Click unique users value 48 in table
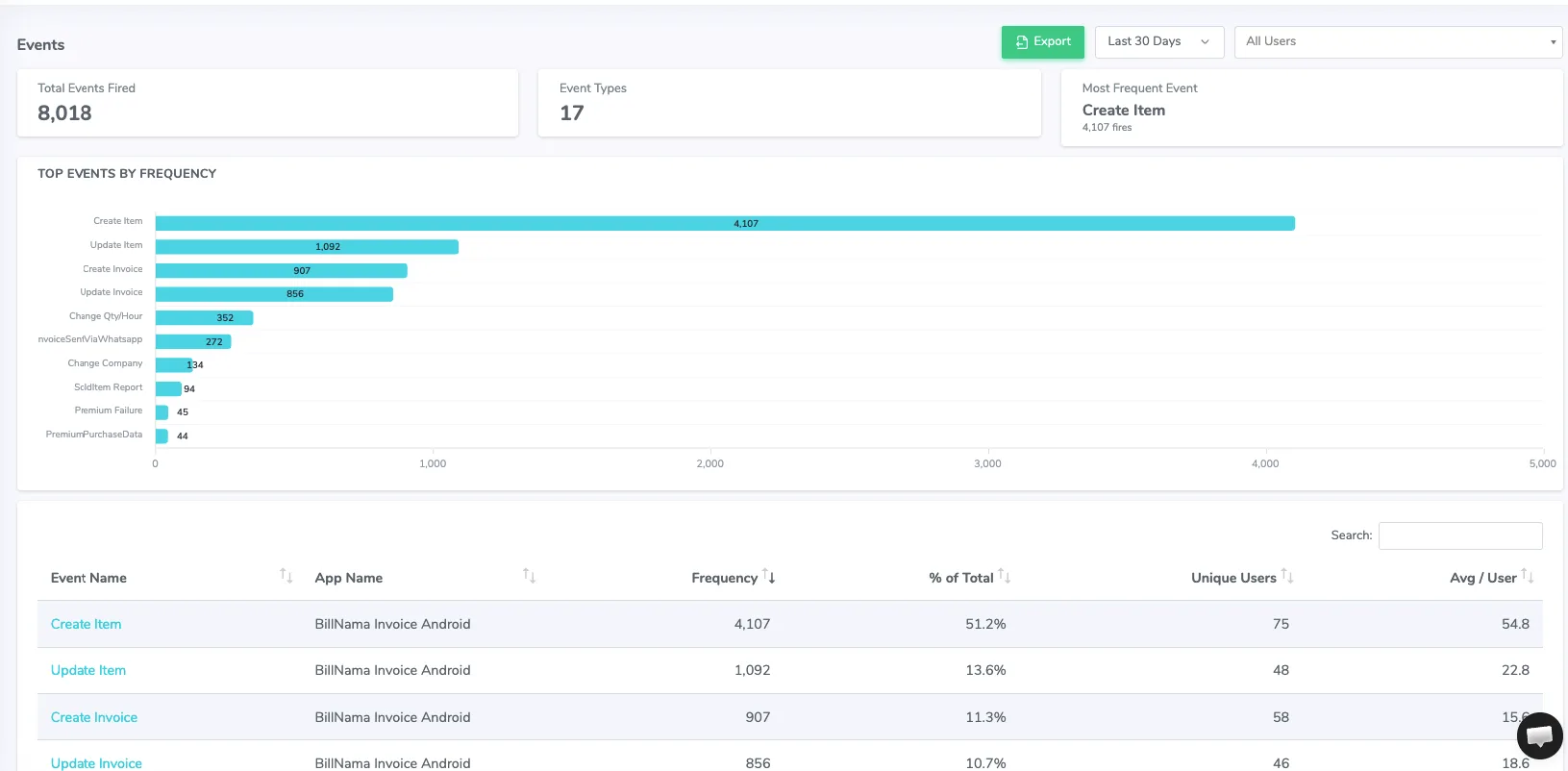Viewport: 1568px width, 771px height. point(1281,670)
